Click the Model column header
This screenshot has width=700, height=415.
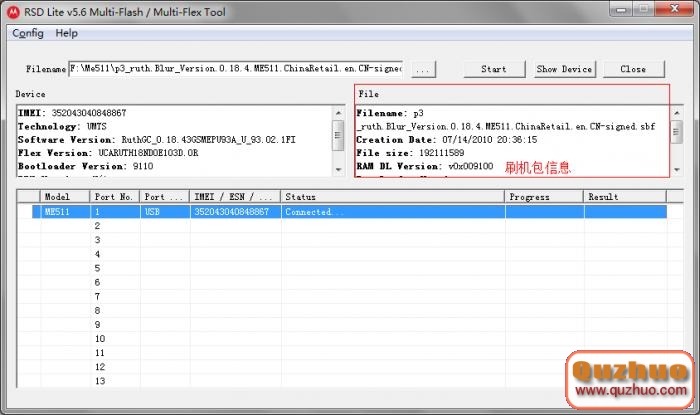tap(65, 197)
